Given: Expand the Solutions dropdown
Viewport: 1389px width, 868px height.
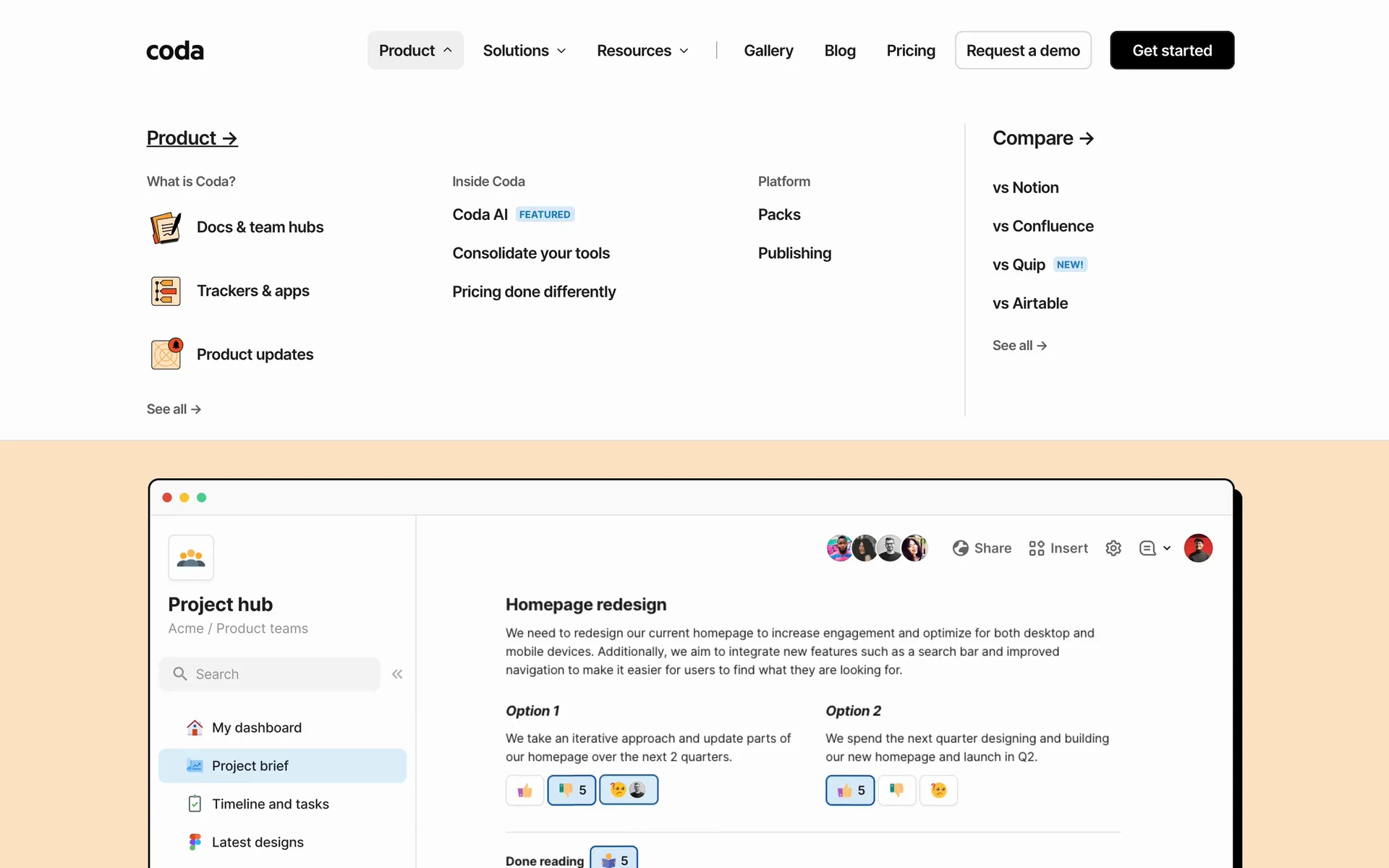Looking at the screenshot, I should point(524,51).
